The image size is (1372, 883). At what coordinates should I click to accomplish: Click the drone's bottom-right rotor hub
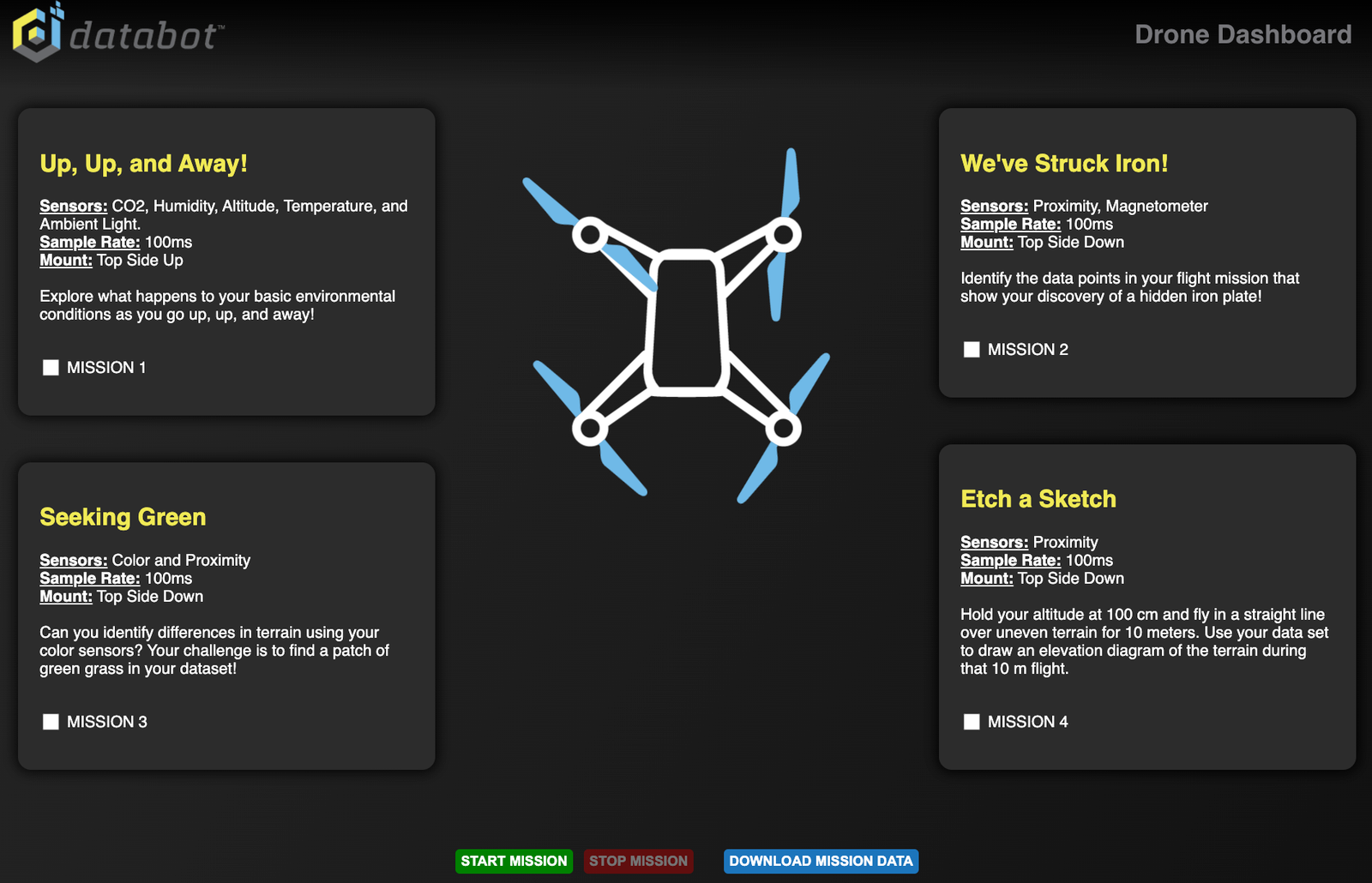click(x=783, y=428)
